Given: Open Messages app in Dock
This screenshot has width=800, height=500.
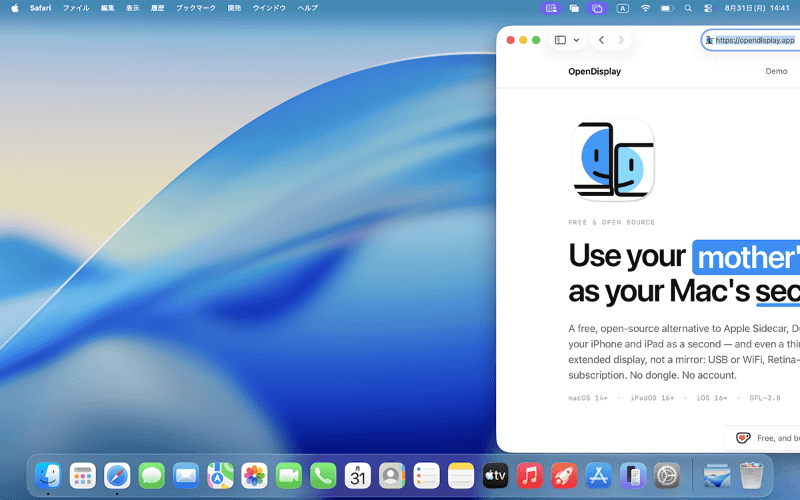Looking at the screenshot, I should pyautogui.click(x=152, y=476).
